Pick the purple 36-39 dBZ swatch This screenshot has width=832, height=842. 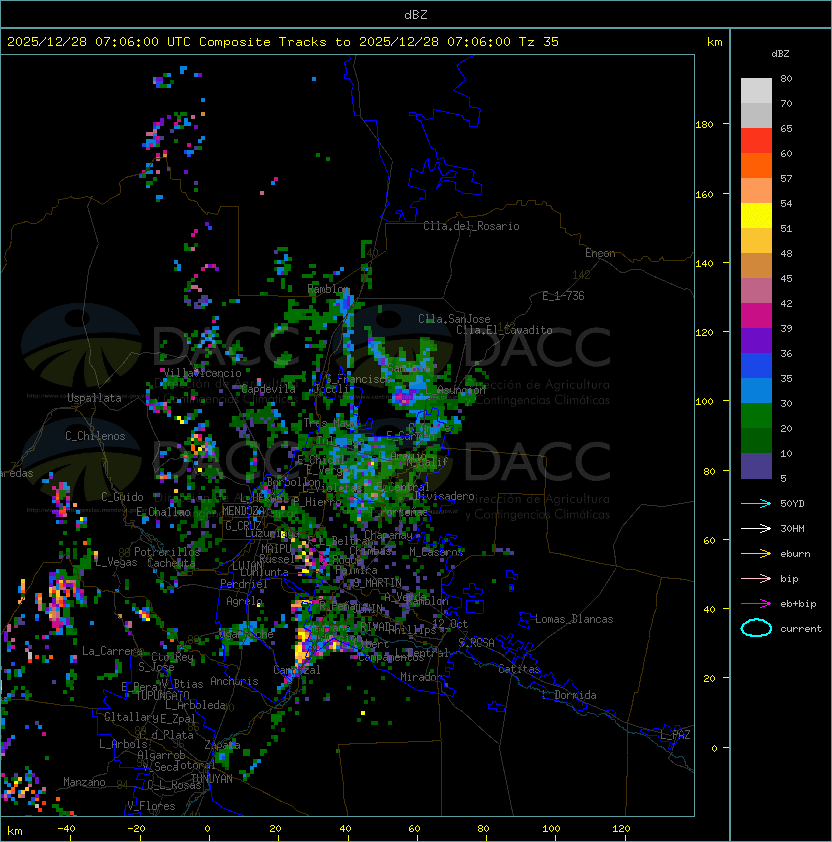pos(756,340)
